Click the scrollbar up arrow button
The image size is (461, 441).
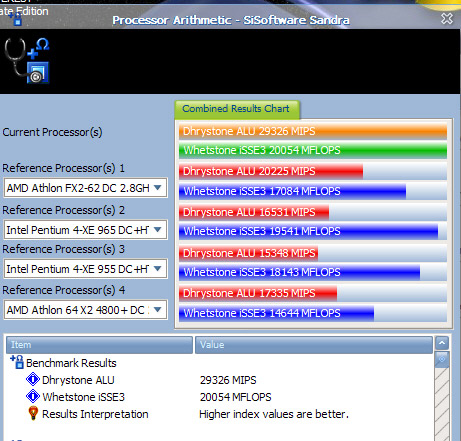(442, 343)
